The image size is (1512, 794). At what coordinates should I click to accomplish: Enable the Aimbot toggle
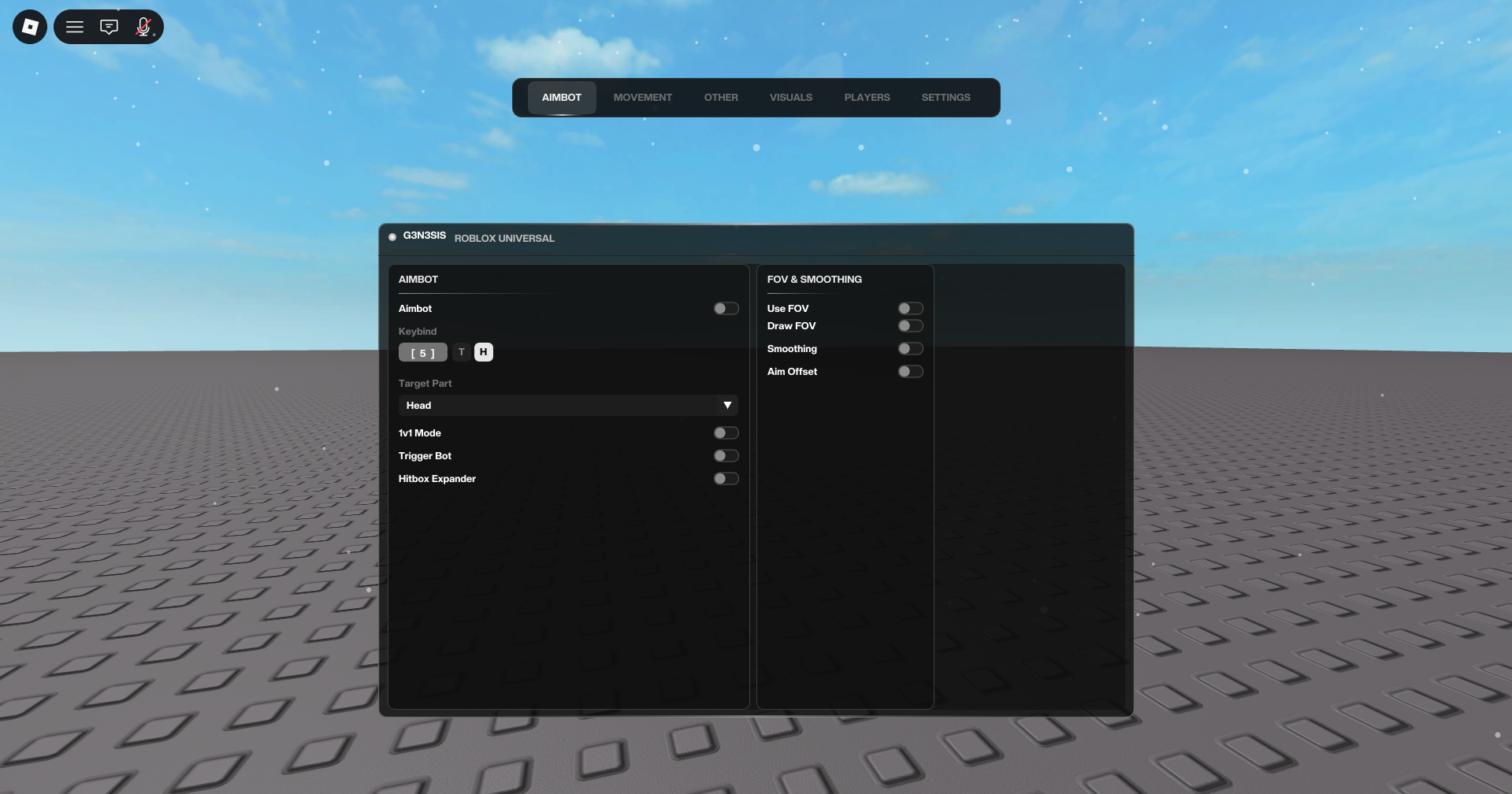[725, 308]
